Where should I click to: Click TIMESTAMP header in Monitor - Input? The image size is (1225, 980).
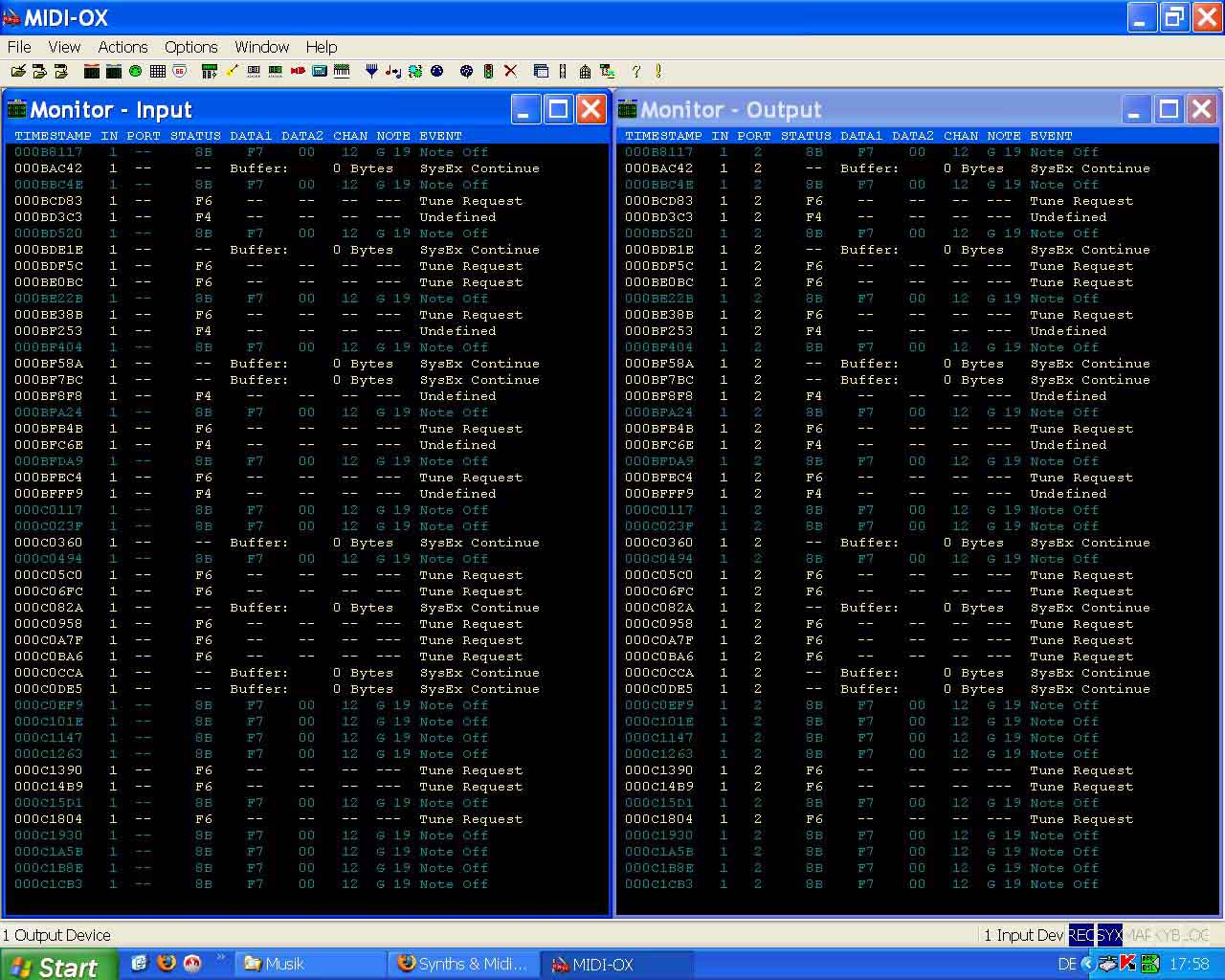click(x=54, y=136)
